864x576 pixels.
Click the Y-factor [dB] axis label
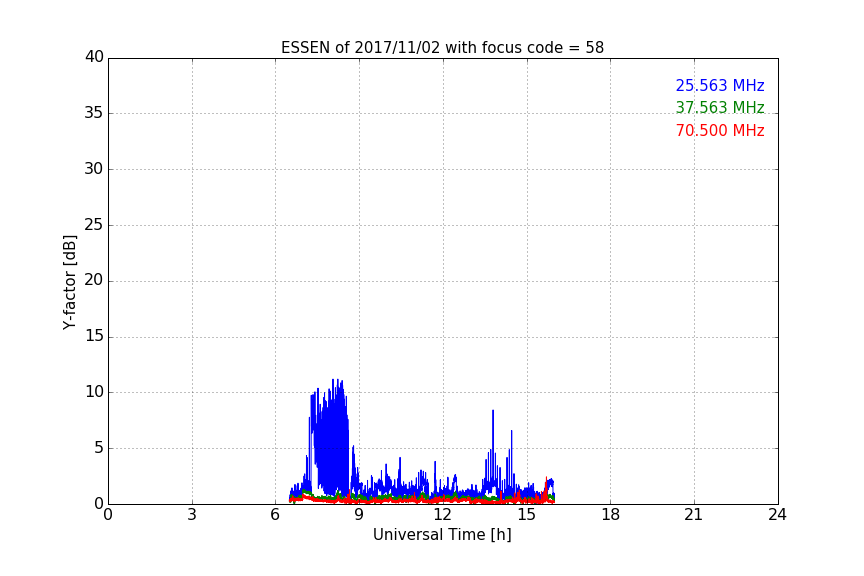(x=69, y=282)
